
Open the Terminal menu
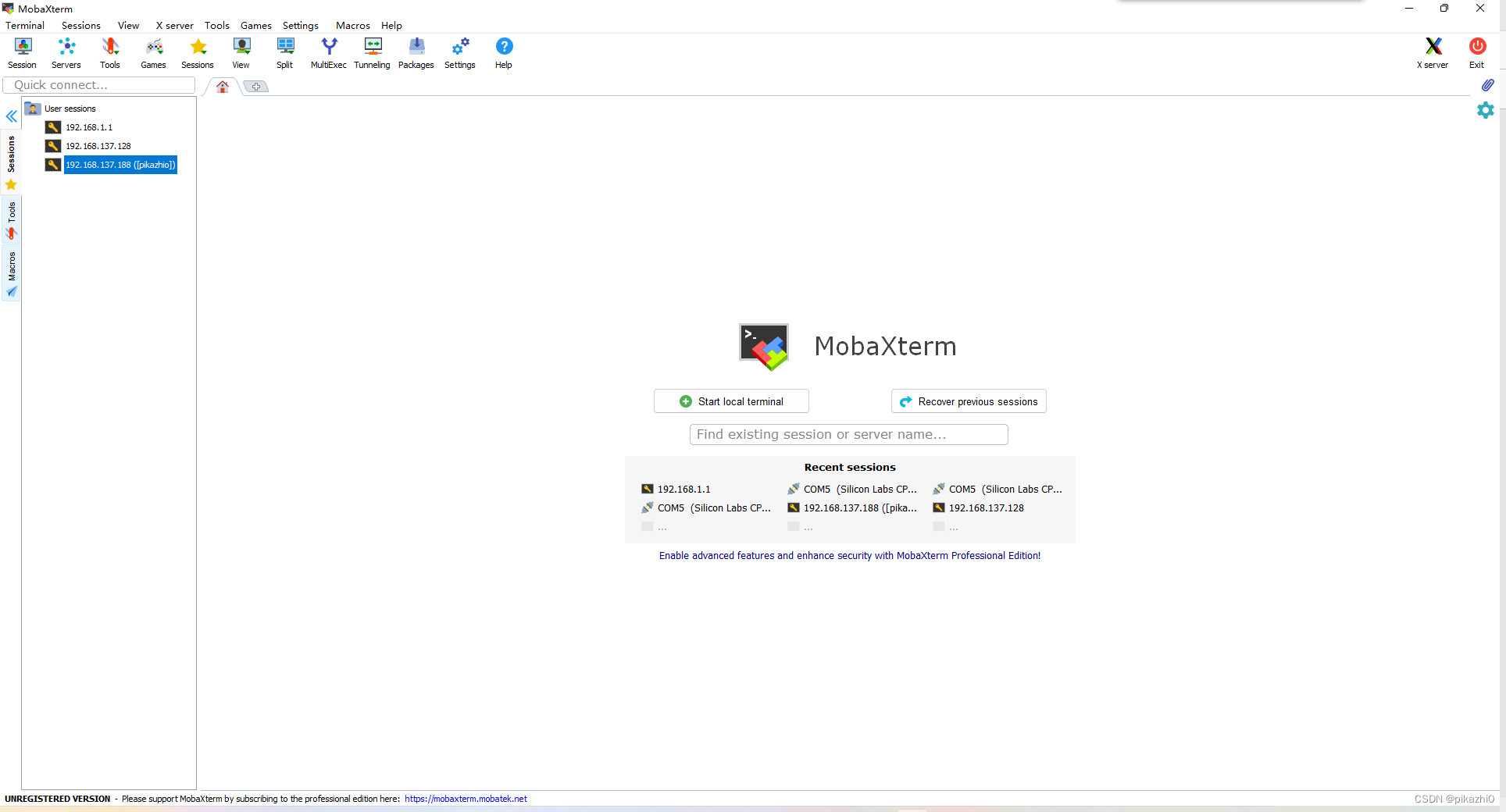pos(25,26)
